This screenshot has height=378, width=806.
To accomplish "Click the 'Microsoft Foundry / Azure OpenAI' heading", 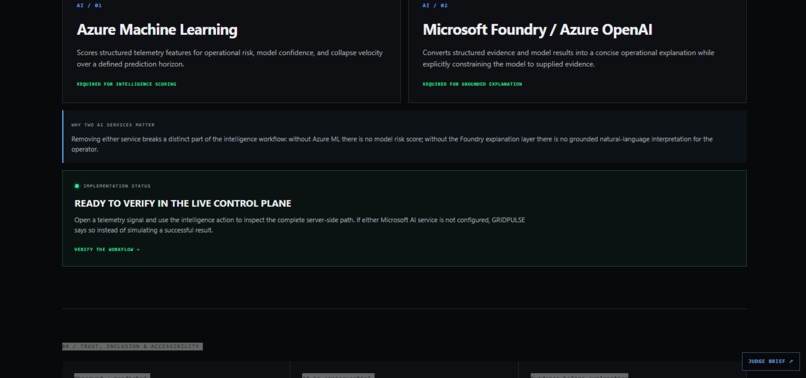I will click(537, 30).
